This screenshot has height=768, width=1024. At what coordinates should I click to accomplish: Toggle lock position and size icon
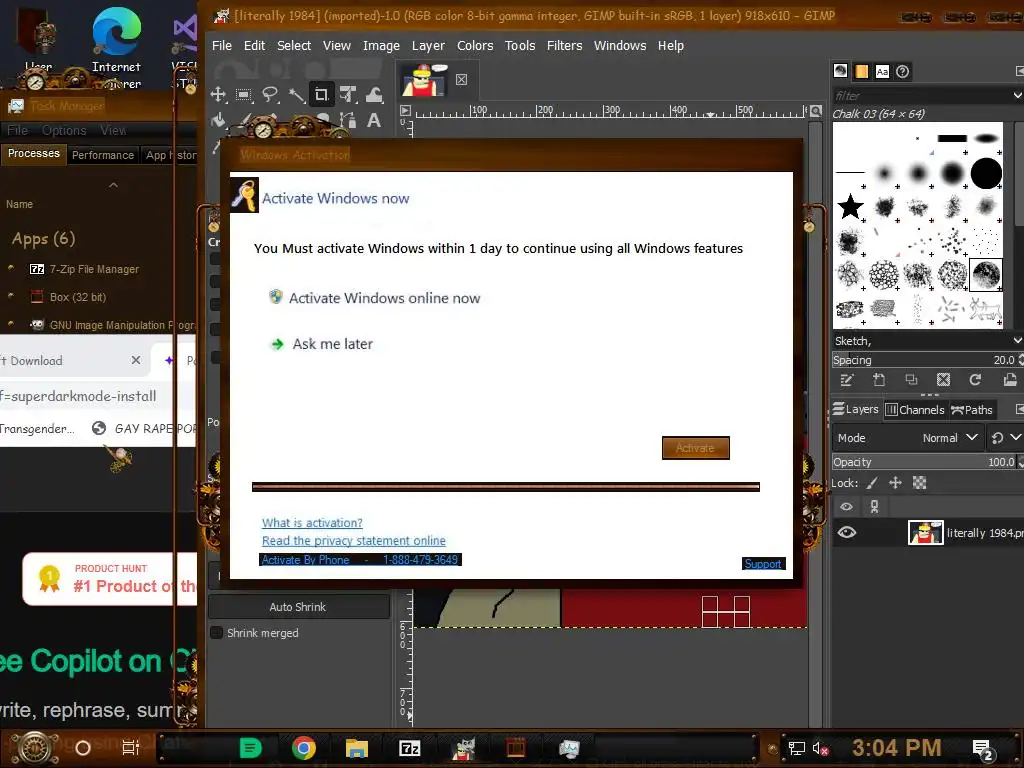(895, 483)
